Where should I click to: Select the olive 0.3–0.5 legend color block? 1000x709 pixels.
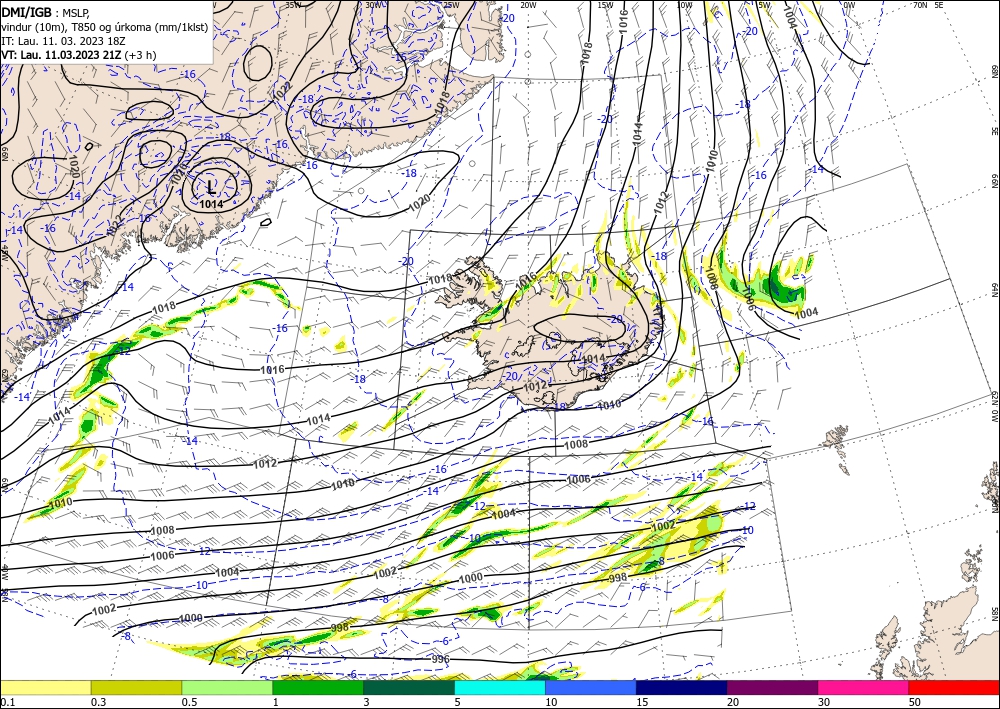click(x=136, y=687)
